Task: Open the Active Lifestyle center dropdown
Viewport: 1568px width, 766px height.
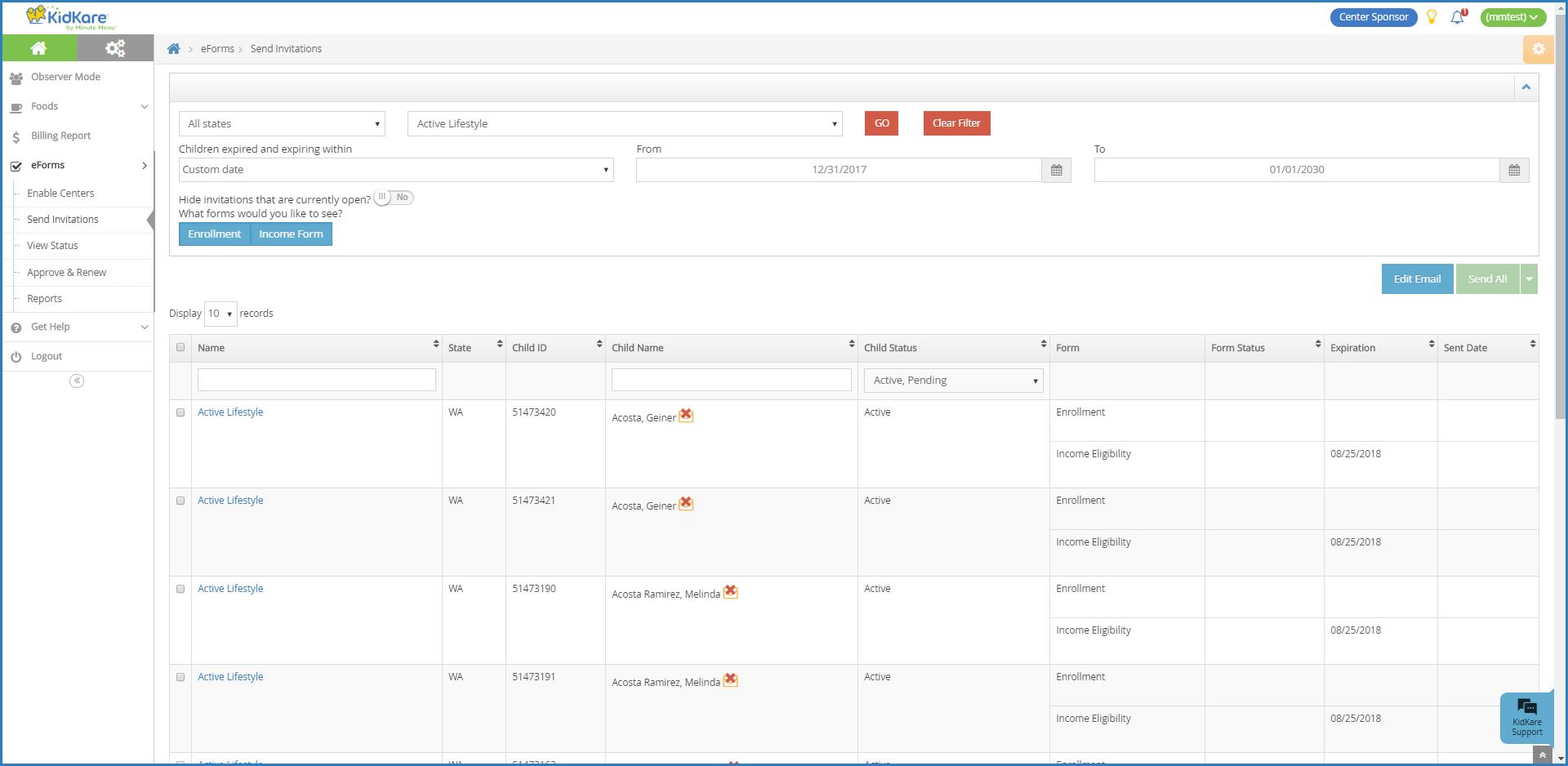Action: (625, 124)
